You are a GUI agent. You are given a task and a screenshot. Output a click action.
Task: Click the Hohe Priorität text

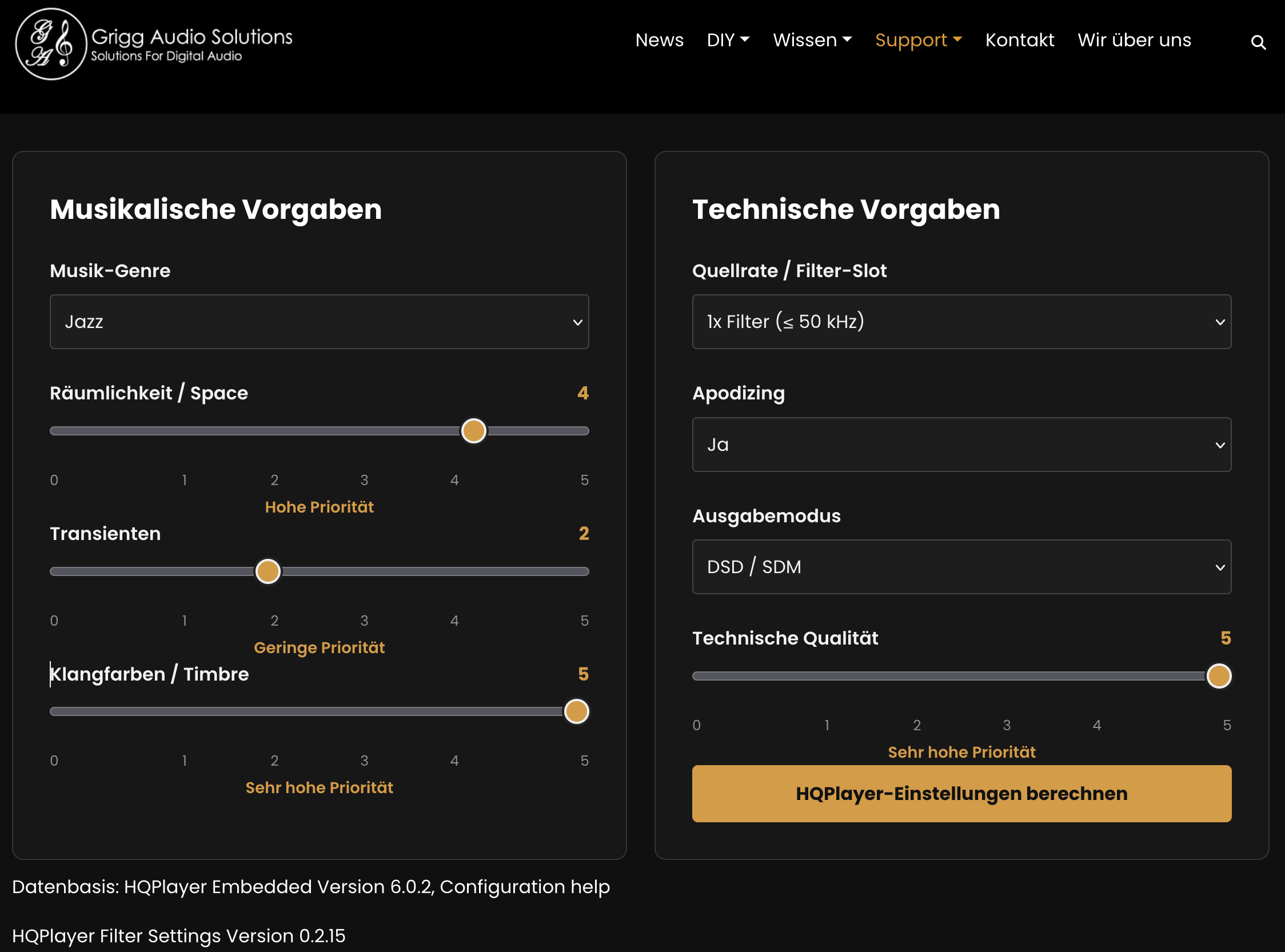[320, 507]
